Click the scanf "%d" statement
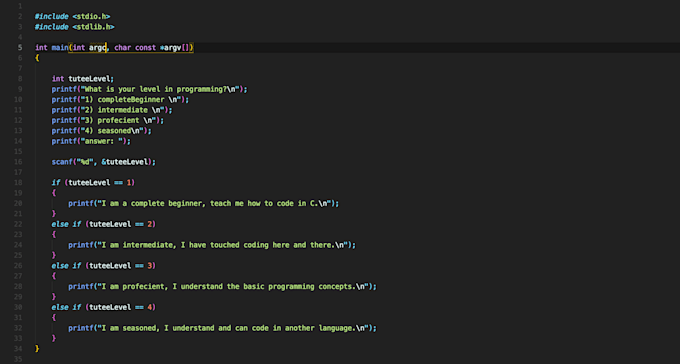The height and width of the screenshot is (364, 680). pos(104,162)
